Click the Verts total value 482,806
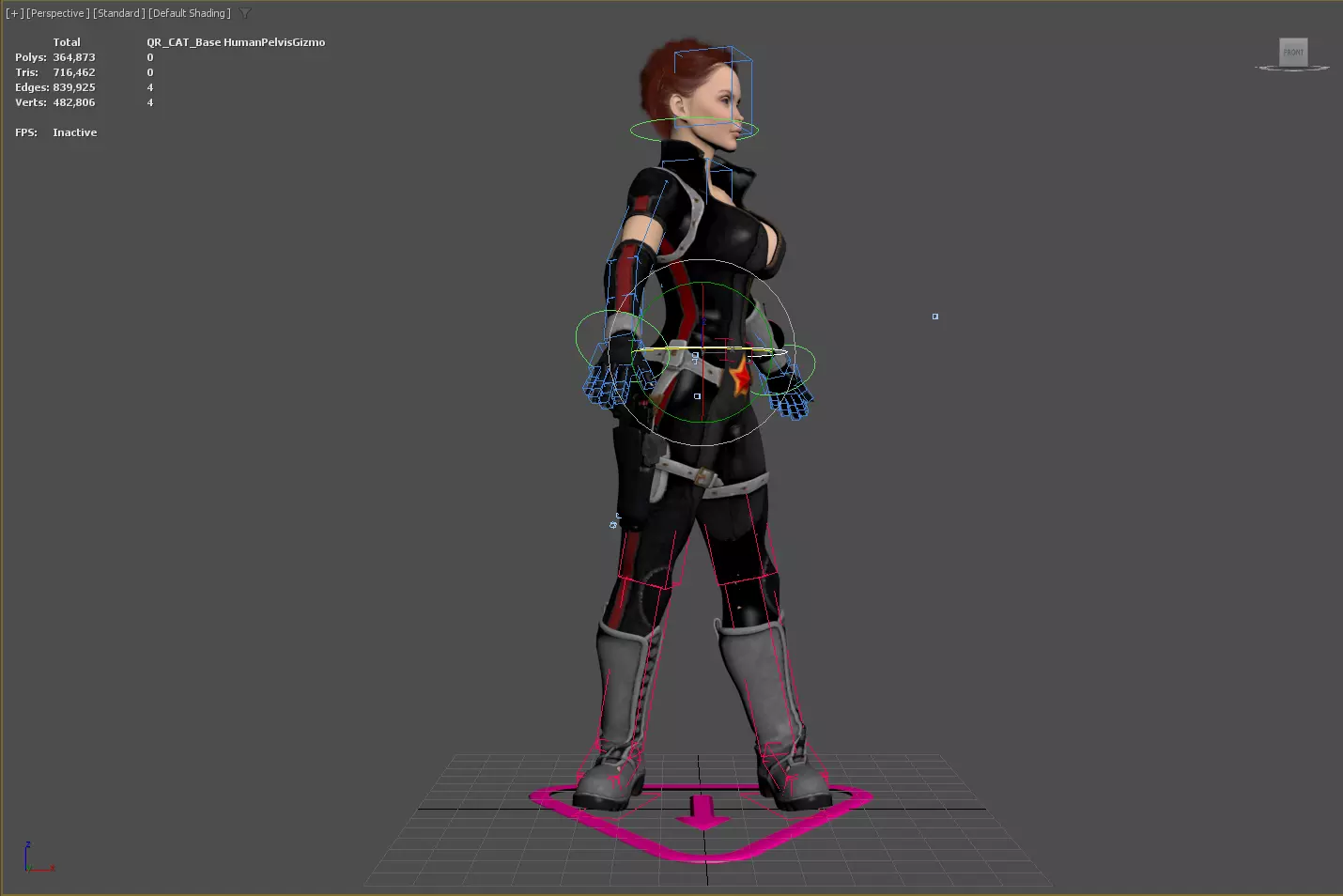Image resolution: width=1343 pixels, height=896 pixels. pos(74,102)
